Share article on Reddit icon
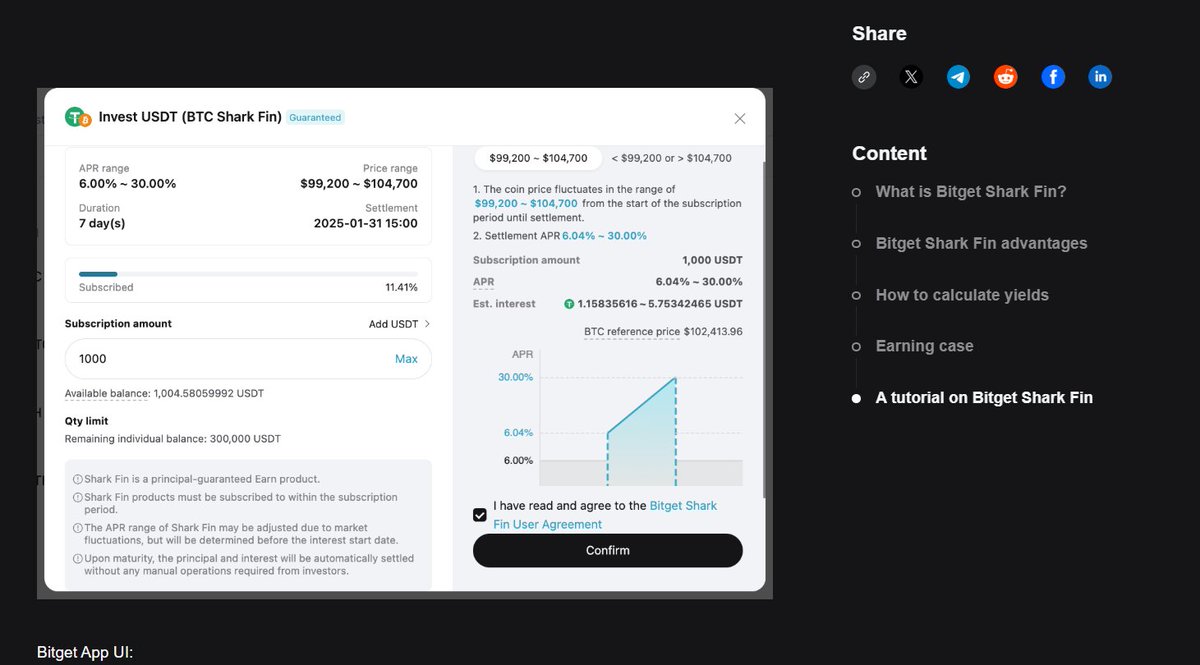The width and height of the screenshot is (1200, 665). click(1006, 77)
